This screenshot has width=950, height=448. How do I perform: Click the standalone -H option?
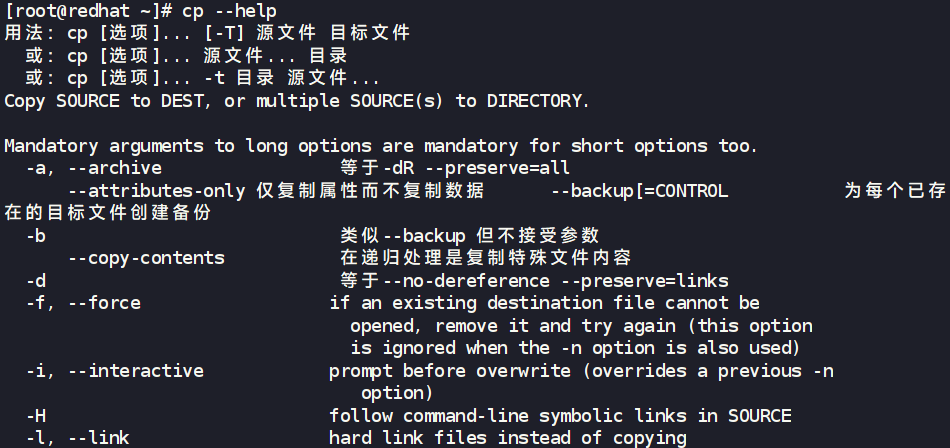(x=36, y=416)
